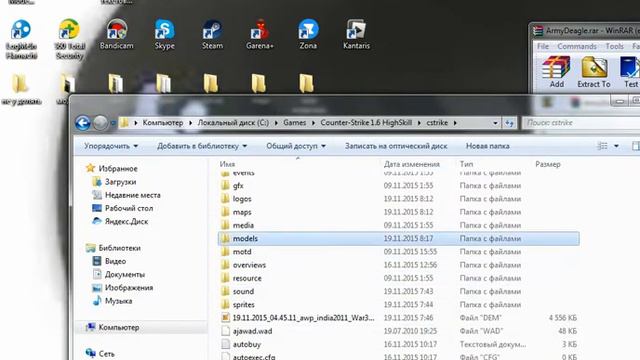
Task: Open the 360 Total Security shortcut
Action: point(69,39)
